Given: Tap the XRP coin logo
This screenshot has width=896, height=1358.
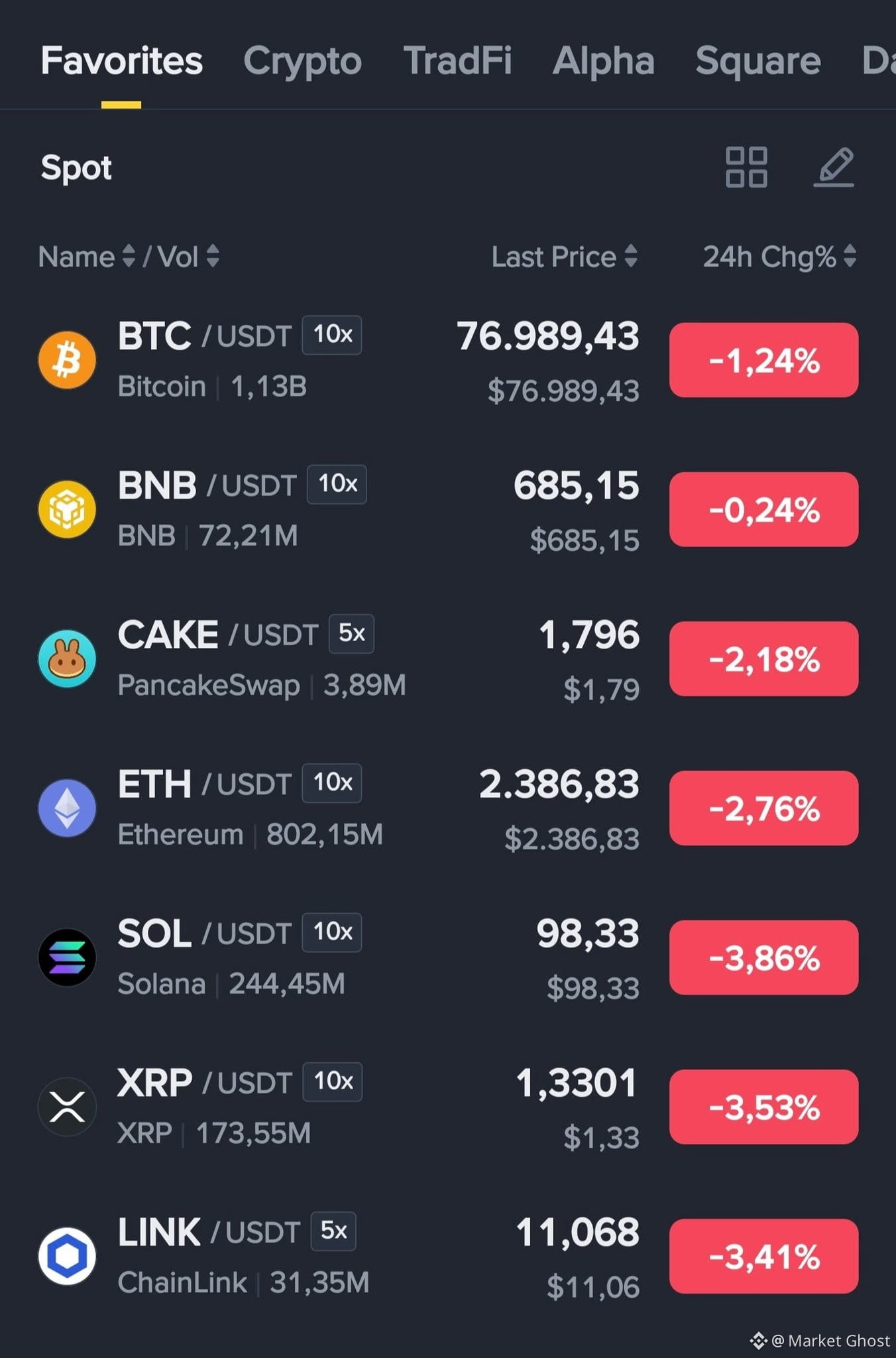Looking at the screenshot, I should point(67,1107).
